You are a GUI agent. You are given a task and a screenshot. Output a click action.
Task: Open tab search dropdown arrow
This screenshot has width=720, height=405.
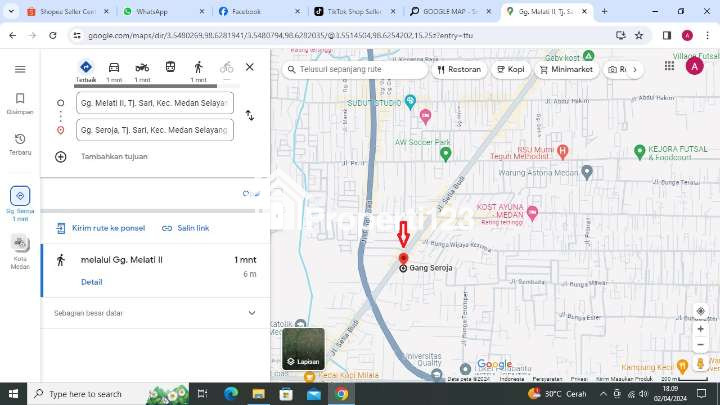[x=11, y=11]
